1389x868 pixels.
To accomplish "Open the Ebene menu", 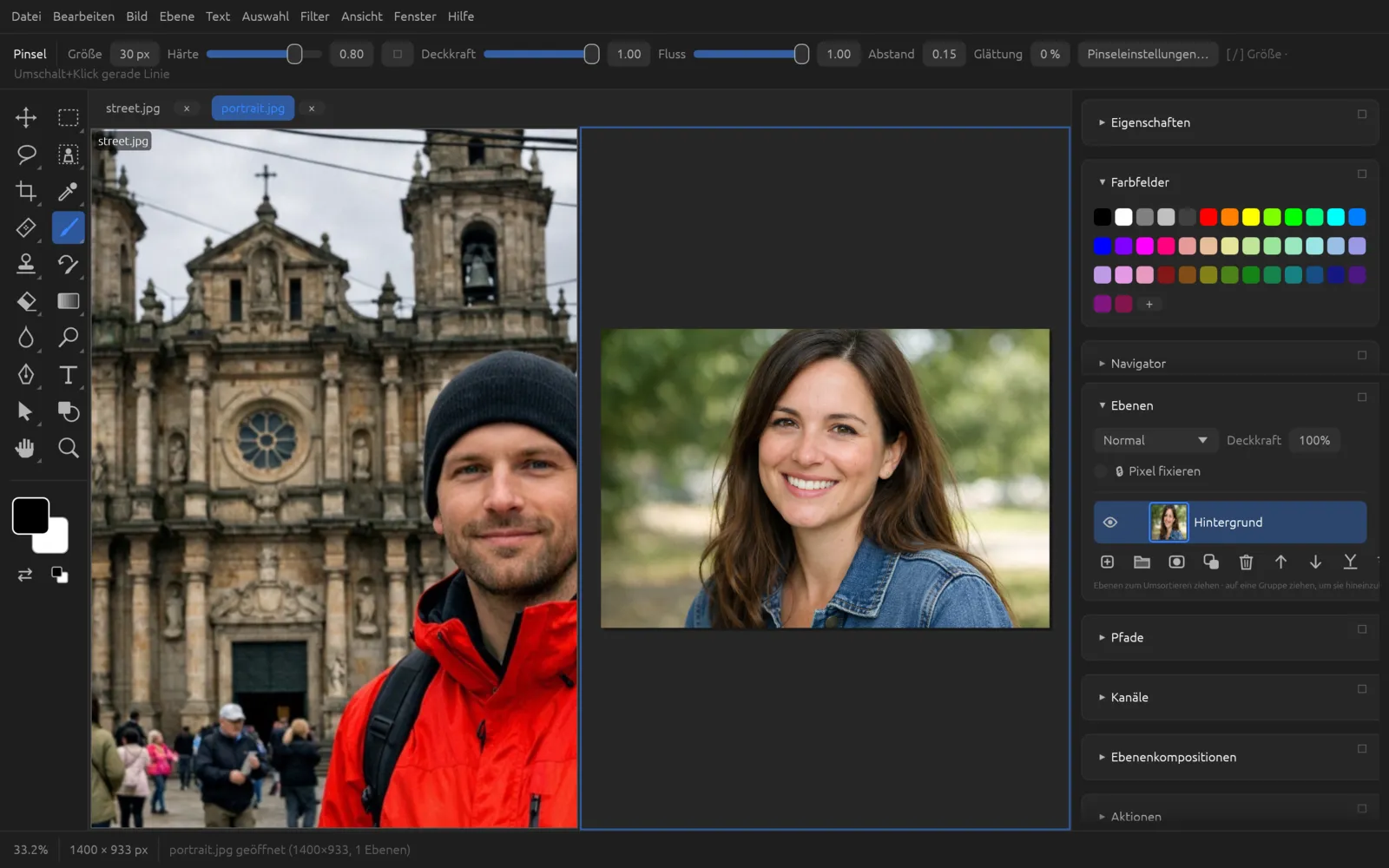I will point(176,16).
